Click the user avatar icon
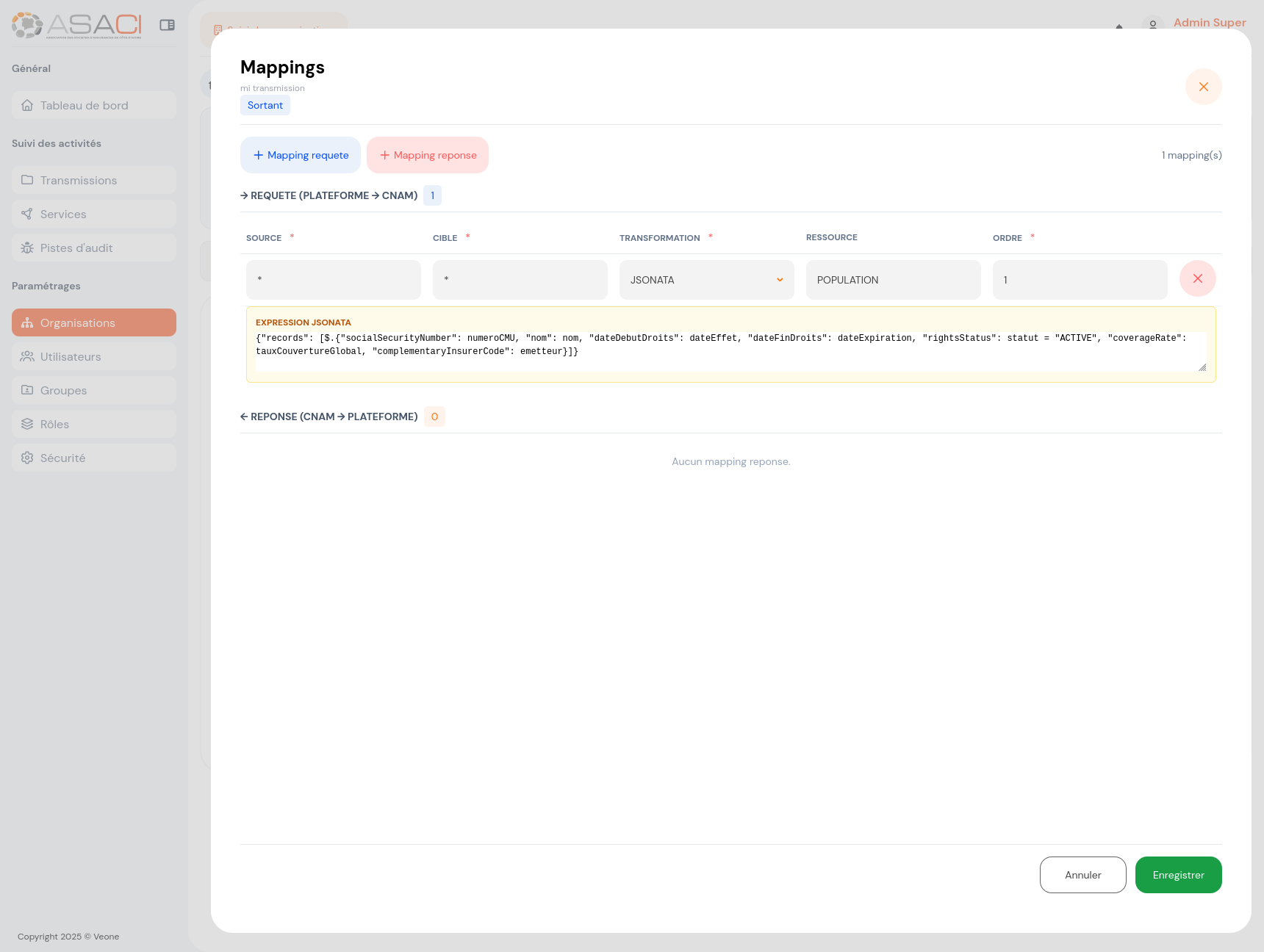The height and width of the screenshot is (952, 1264). tap(1152, 24)
